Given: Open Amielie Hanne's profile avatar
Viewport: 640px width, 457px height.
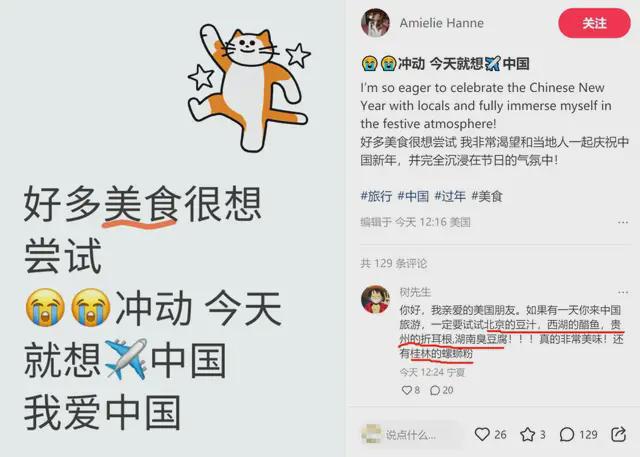Looking at the screenshot, I should (375, 23).
